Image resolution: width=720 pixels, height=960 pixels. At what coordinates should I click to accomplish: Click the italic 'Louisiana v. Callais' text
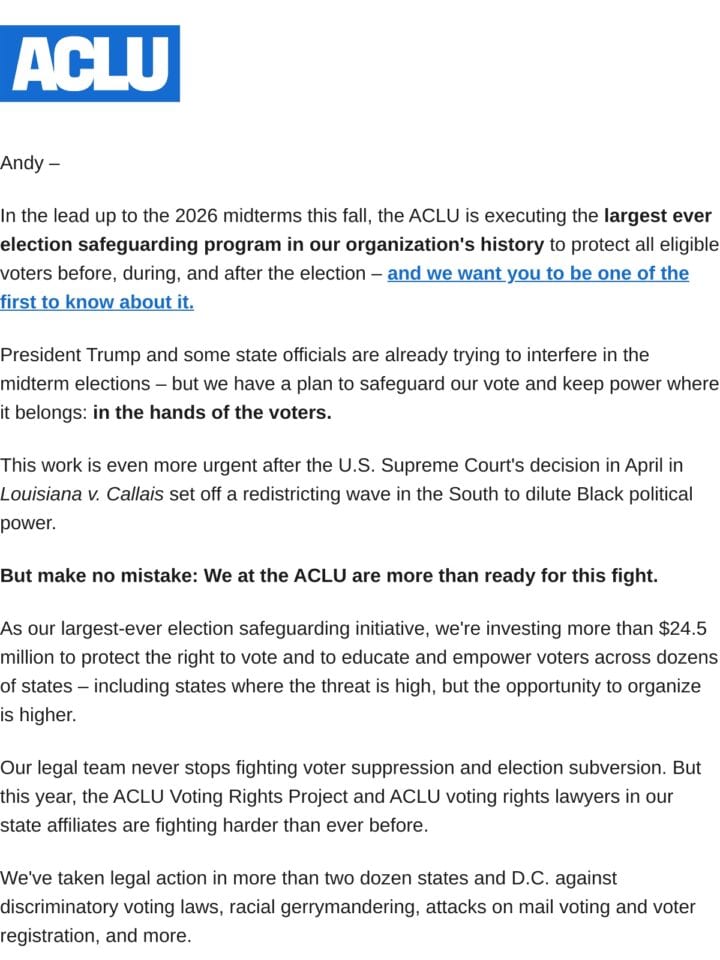click(x=82, y=493)
